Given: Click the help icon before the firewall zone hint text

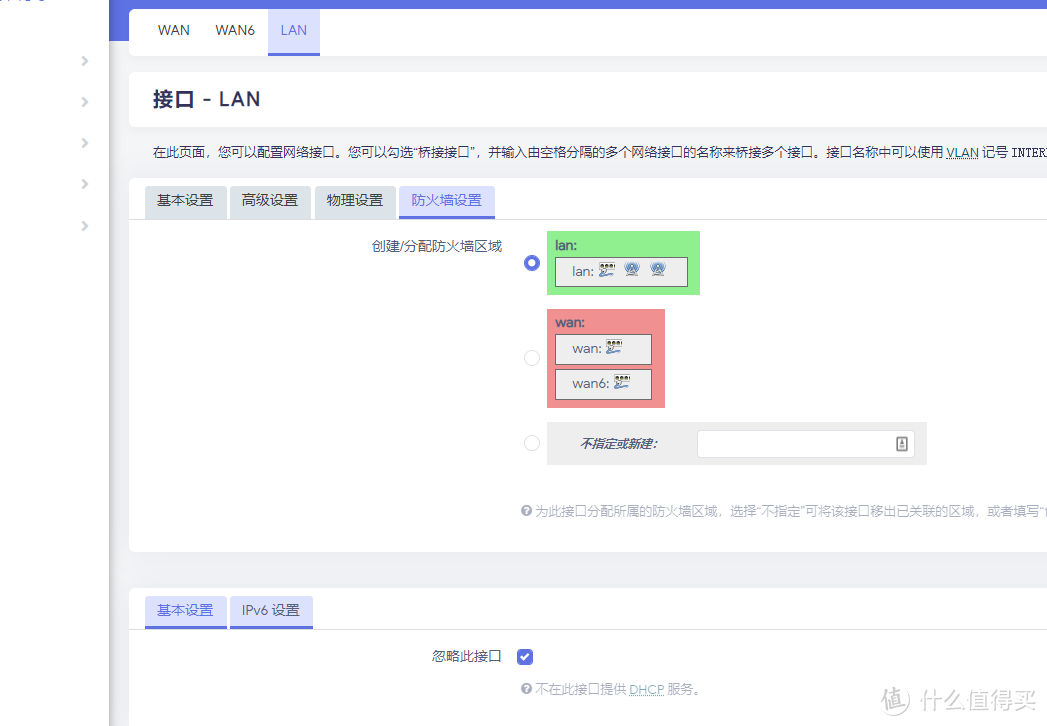Looking at the screenshot, I should tap(525, 510).
